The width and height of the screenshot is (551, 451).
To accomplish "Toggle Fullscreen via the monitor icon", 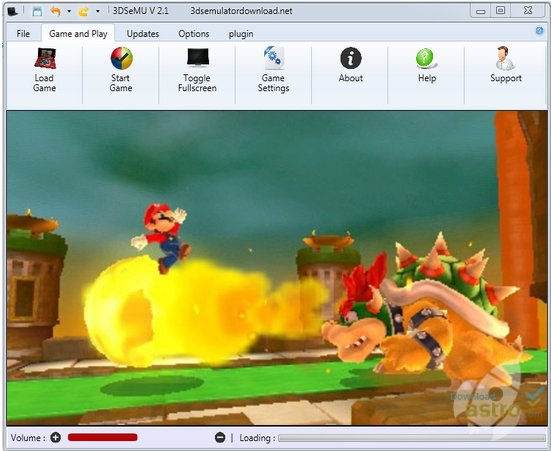I will pos(198,58).
